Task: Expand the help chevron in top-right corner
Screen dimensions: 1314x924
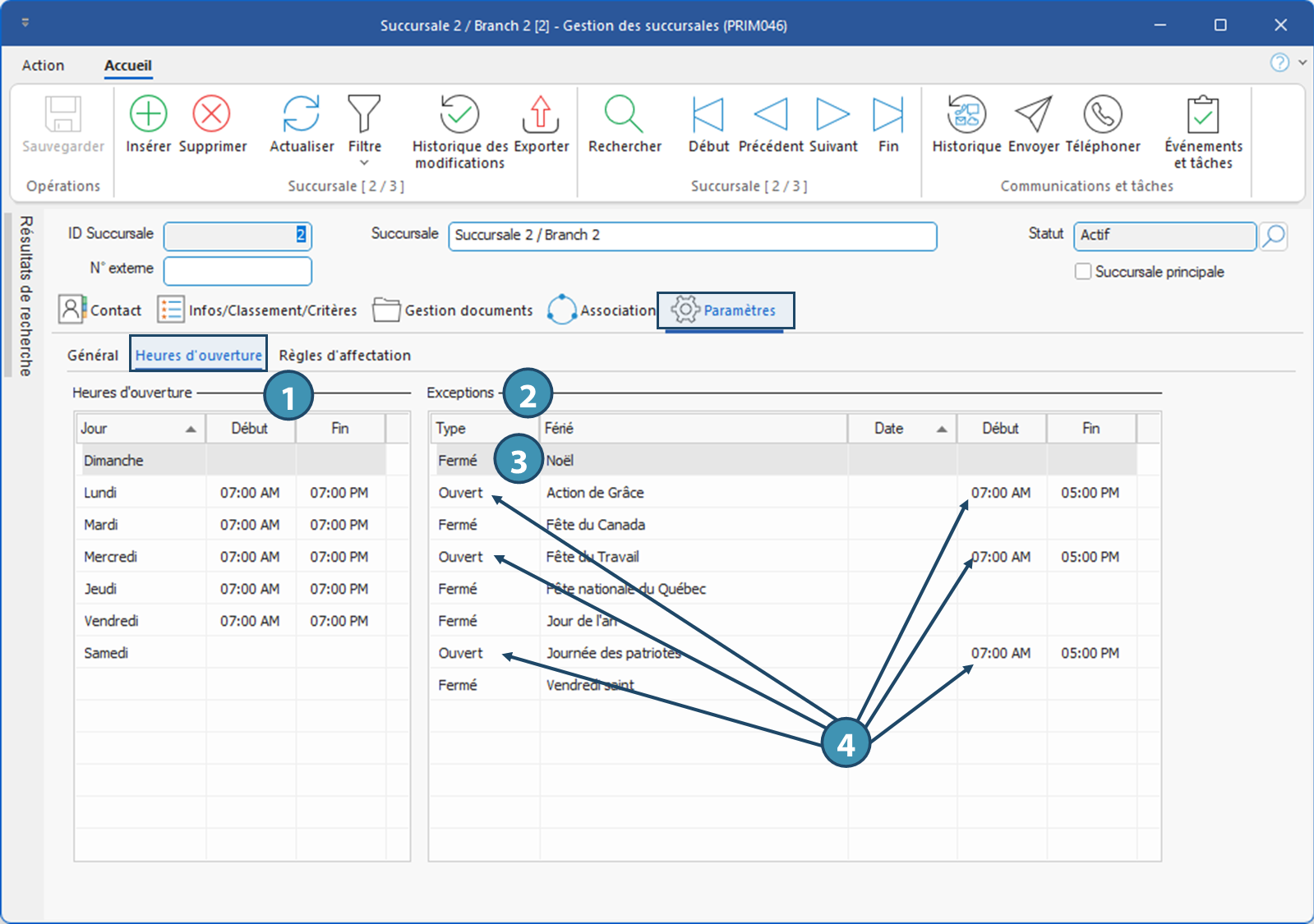Action: tap(1302, 62)
